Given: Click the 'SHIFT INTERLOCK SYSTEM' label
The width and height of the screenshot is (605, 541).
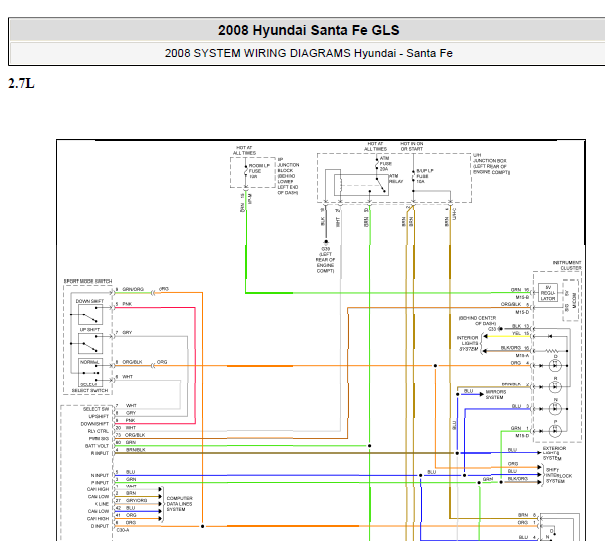Looking at the screenshot, I should [559, 475].
